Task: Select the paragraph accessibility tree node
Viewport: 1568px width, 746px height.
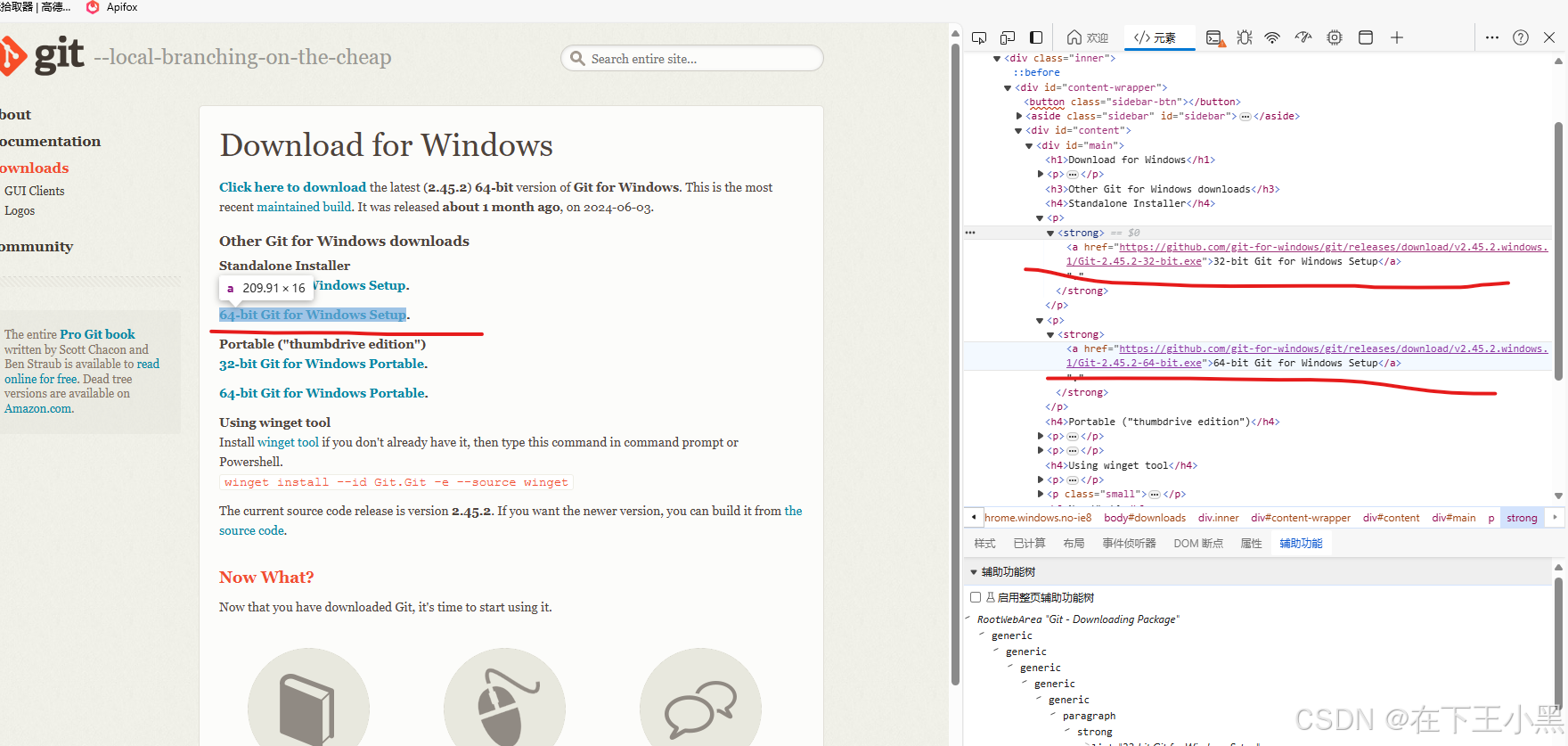Action: tap(1089, 716)
